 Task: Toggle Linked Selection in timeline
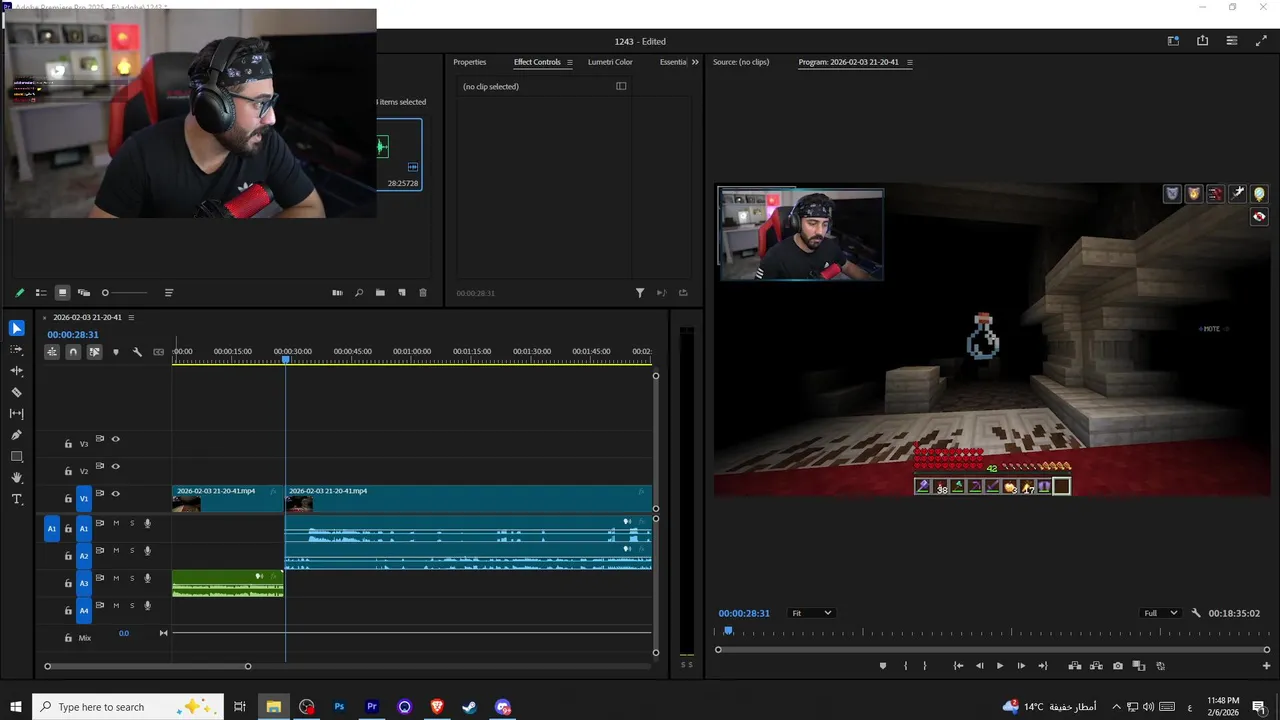coord(94,352)
